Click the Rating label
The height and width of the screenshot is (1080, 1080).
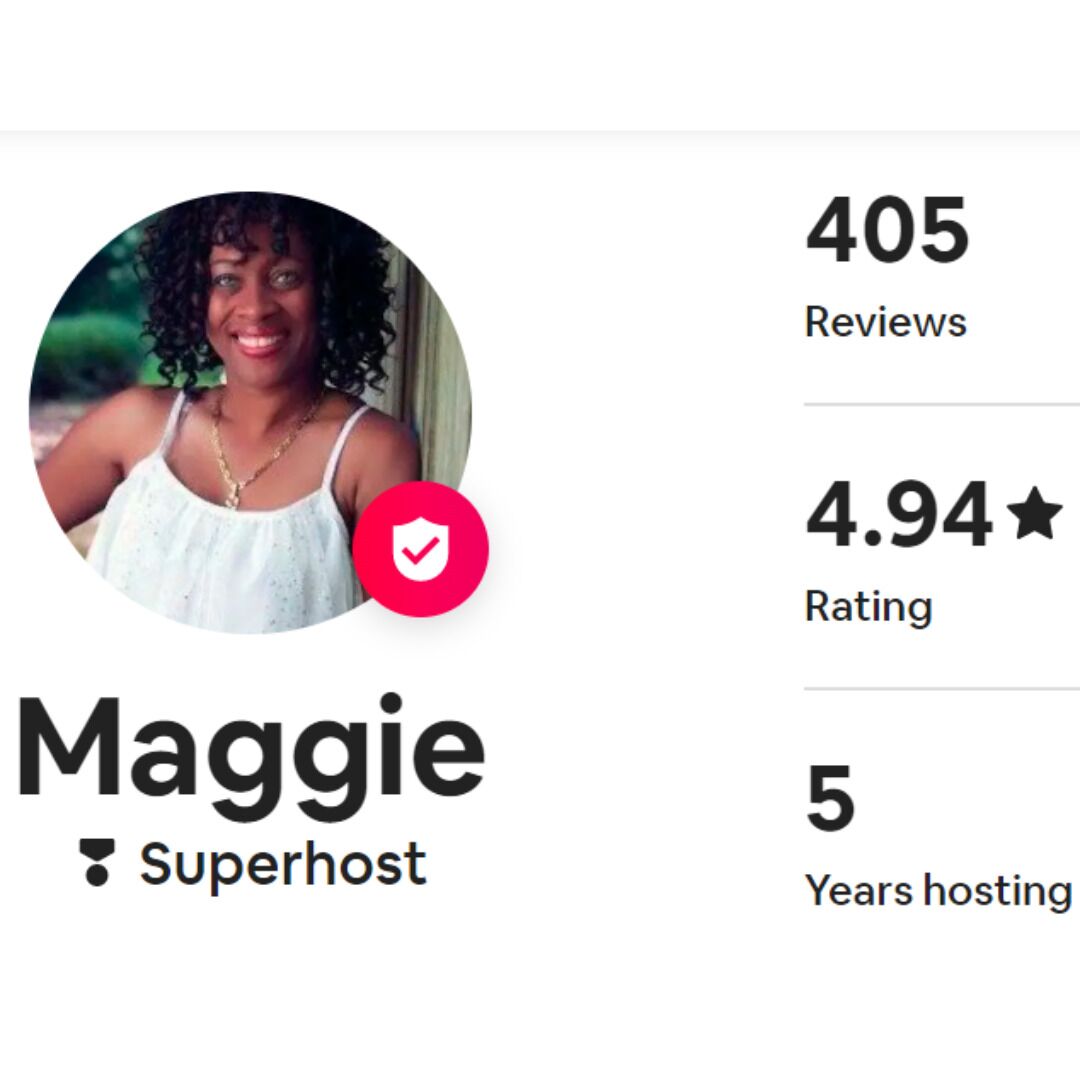coord(869,607)
